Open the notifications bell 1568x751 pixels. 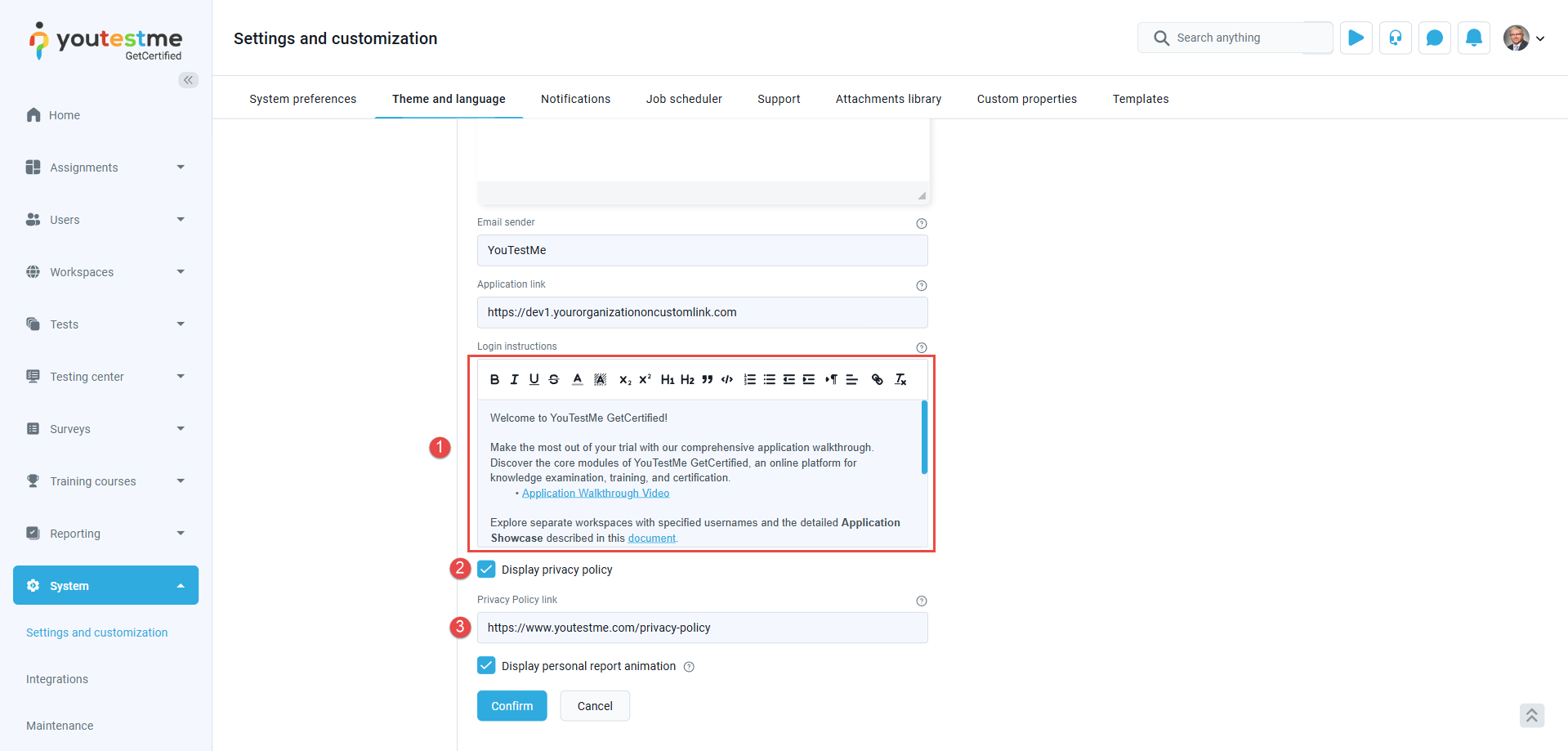1474,38
